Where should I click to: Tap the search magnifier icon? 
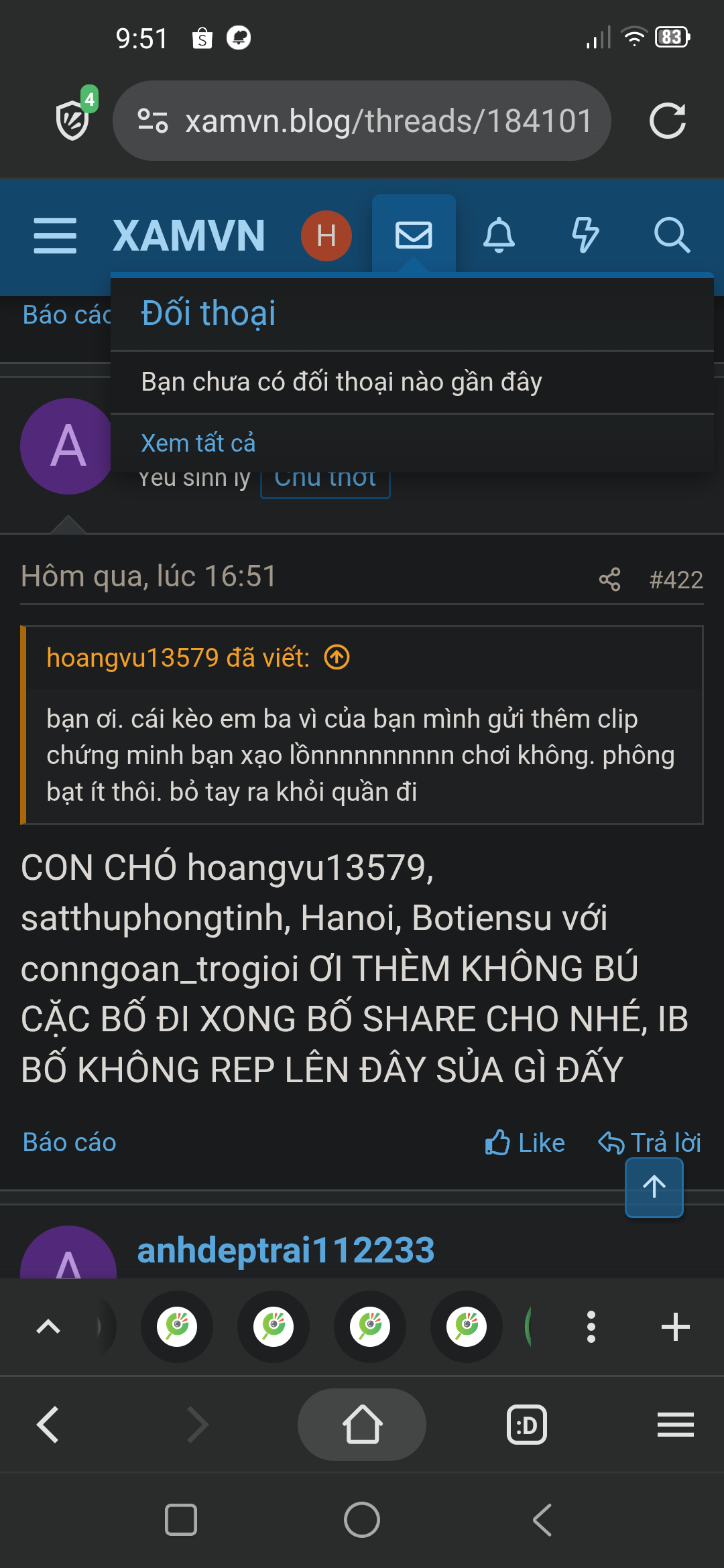pos(672,235)
